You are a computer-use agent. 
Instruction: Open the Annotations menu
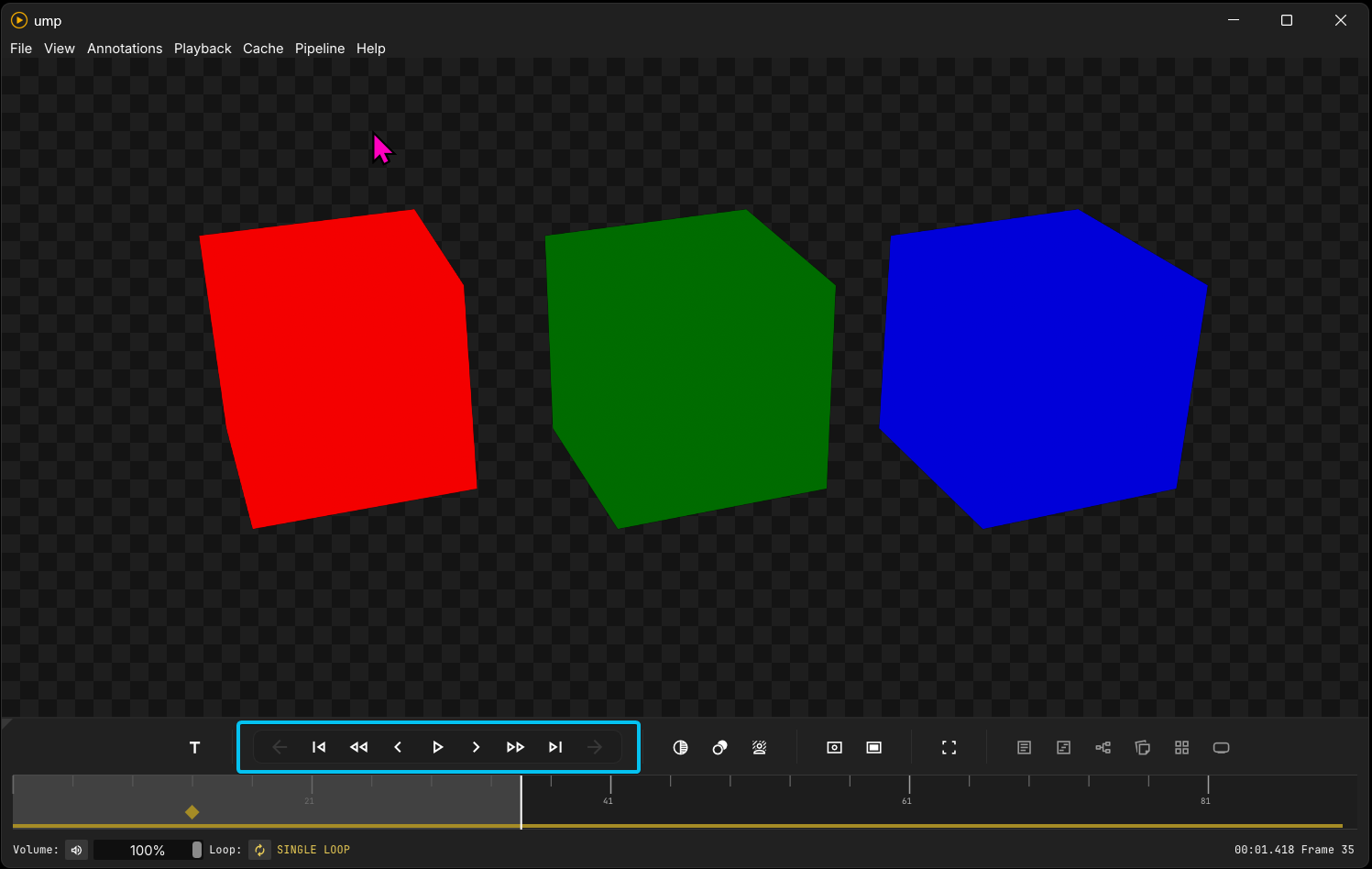125,49
